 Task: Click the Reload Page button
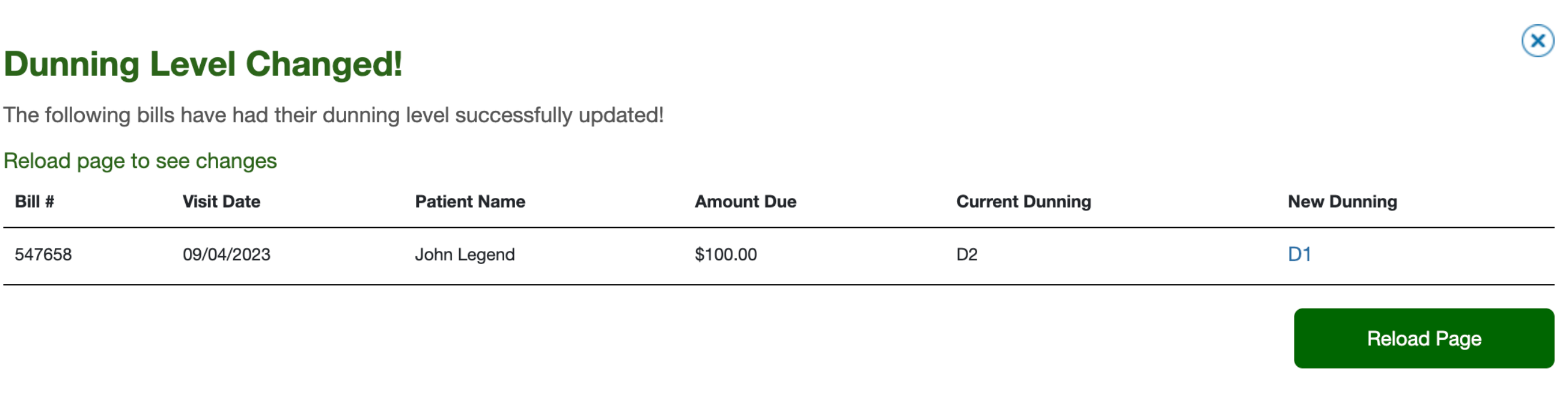coord(1423,339)
